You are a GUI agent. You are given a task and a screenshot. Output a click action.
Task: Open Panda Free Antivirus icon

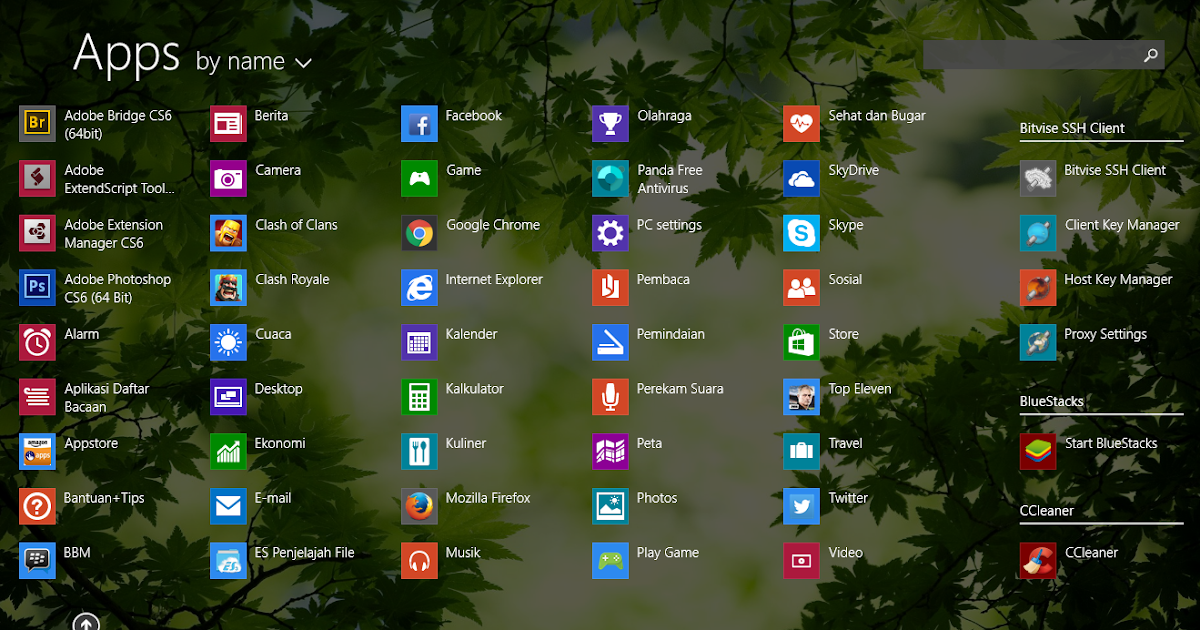610,179
